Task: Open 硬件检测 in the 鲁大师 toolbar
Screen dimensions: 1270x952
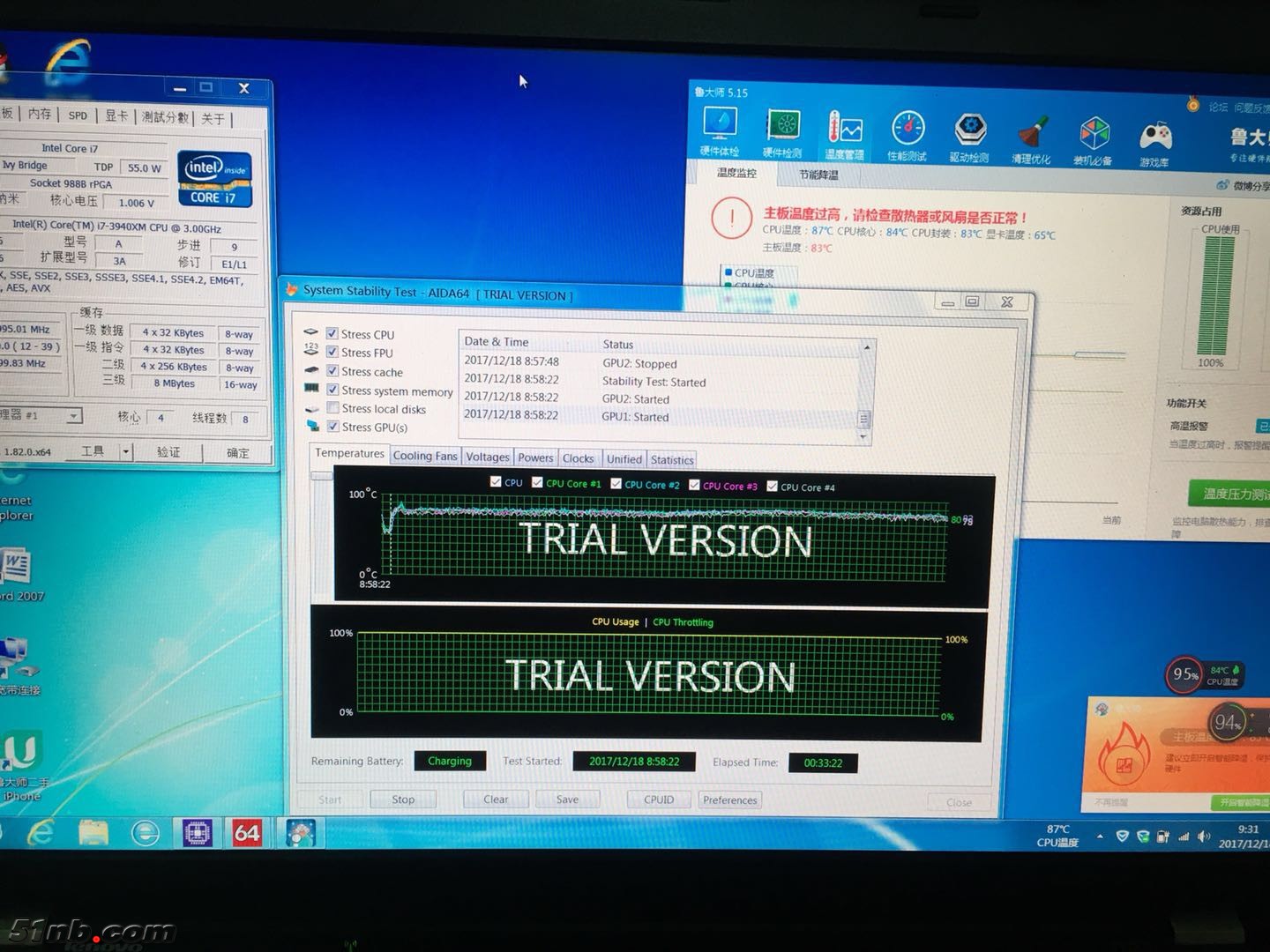Action: (x=782, y=132)
